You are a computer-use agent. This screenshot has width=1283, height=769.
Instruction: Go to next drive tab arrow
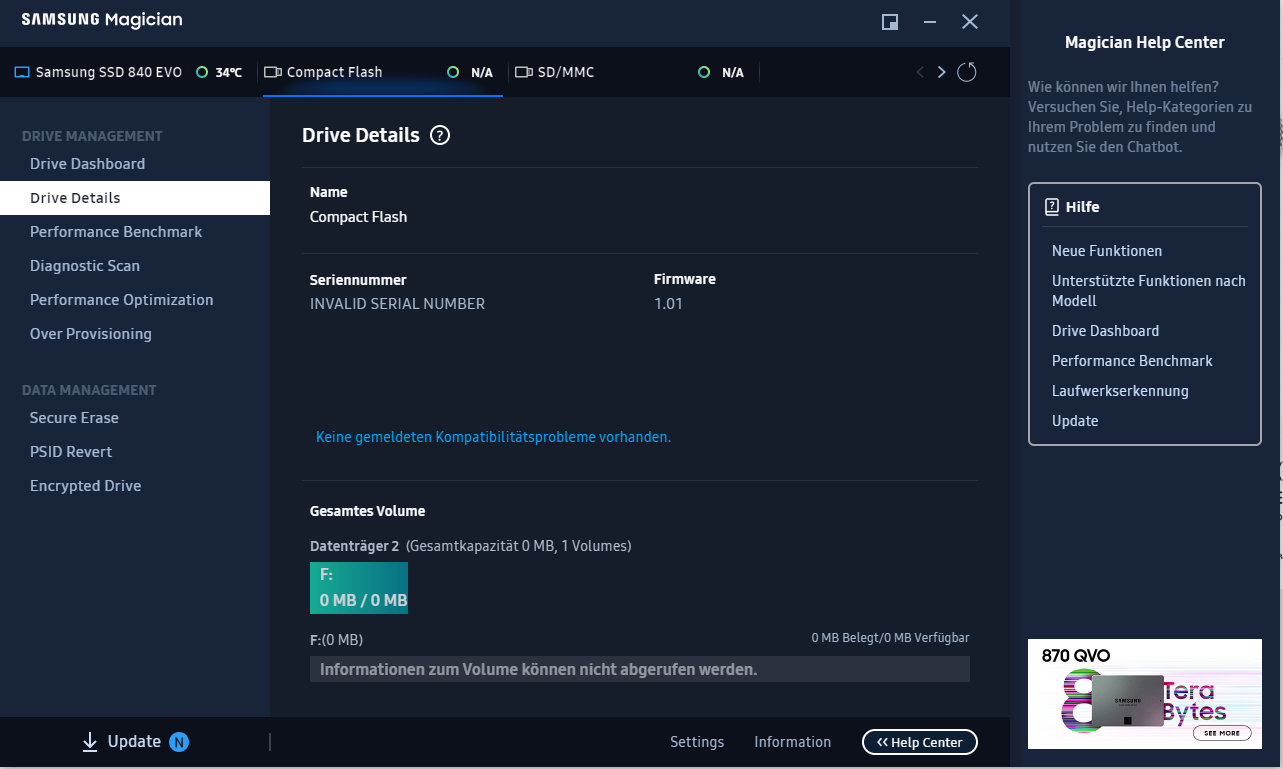(941, 72)
